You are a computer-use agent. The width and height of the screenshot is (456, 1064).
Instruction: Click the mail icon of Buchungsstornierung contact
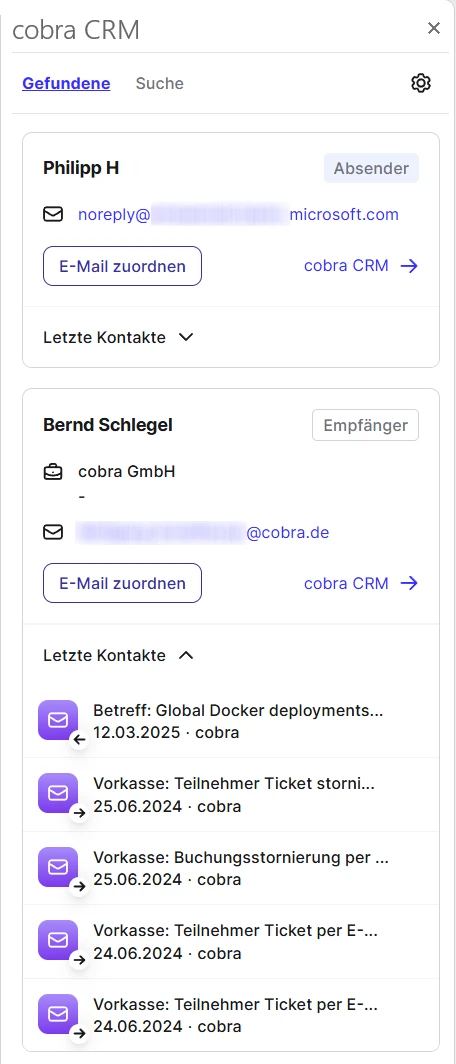pos(58,867)
